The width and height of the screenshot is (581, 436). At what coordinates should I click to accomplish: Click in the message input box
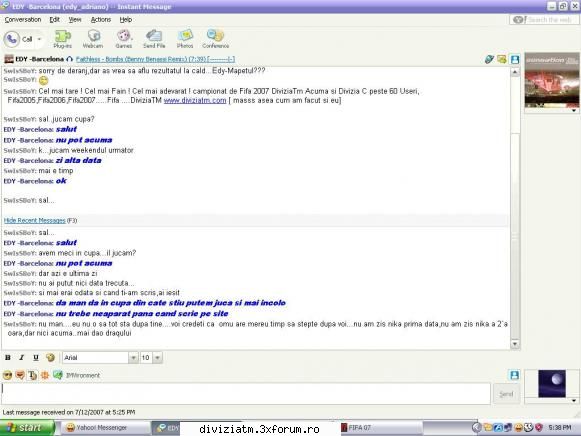coord(246,394)
